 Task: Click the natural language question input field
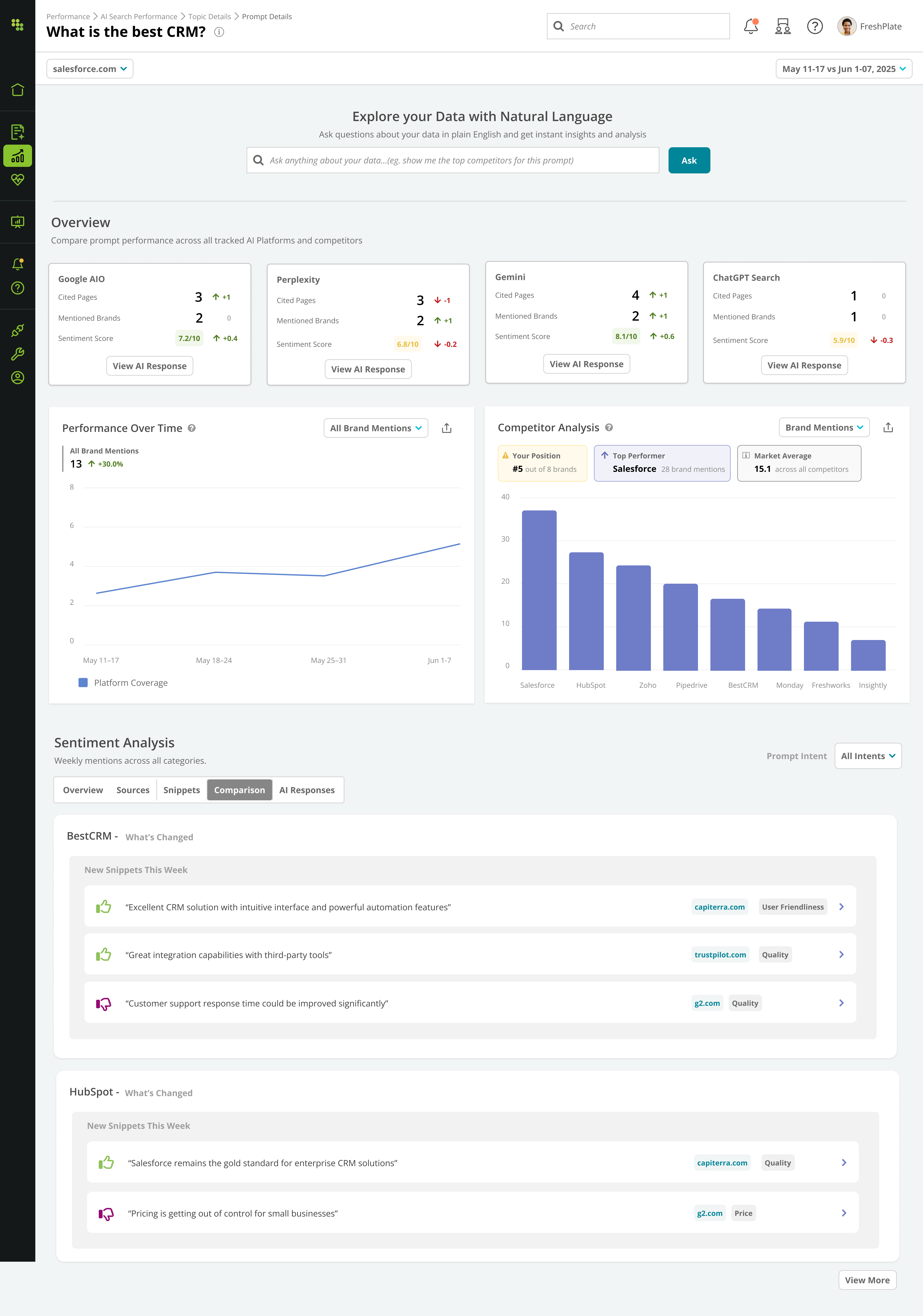click(453, 161)
